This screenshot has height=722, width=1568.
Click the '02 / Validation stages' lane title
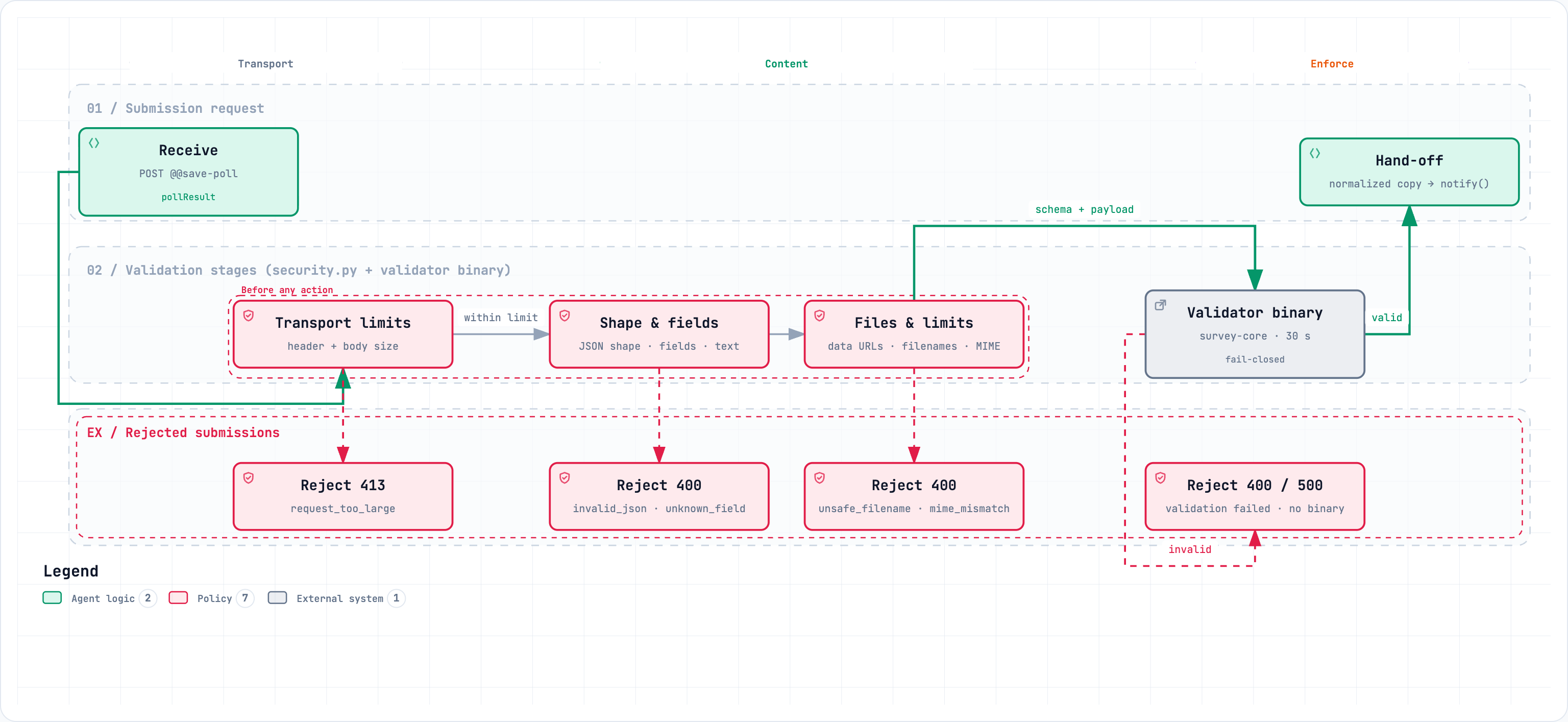298,270
